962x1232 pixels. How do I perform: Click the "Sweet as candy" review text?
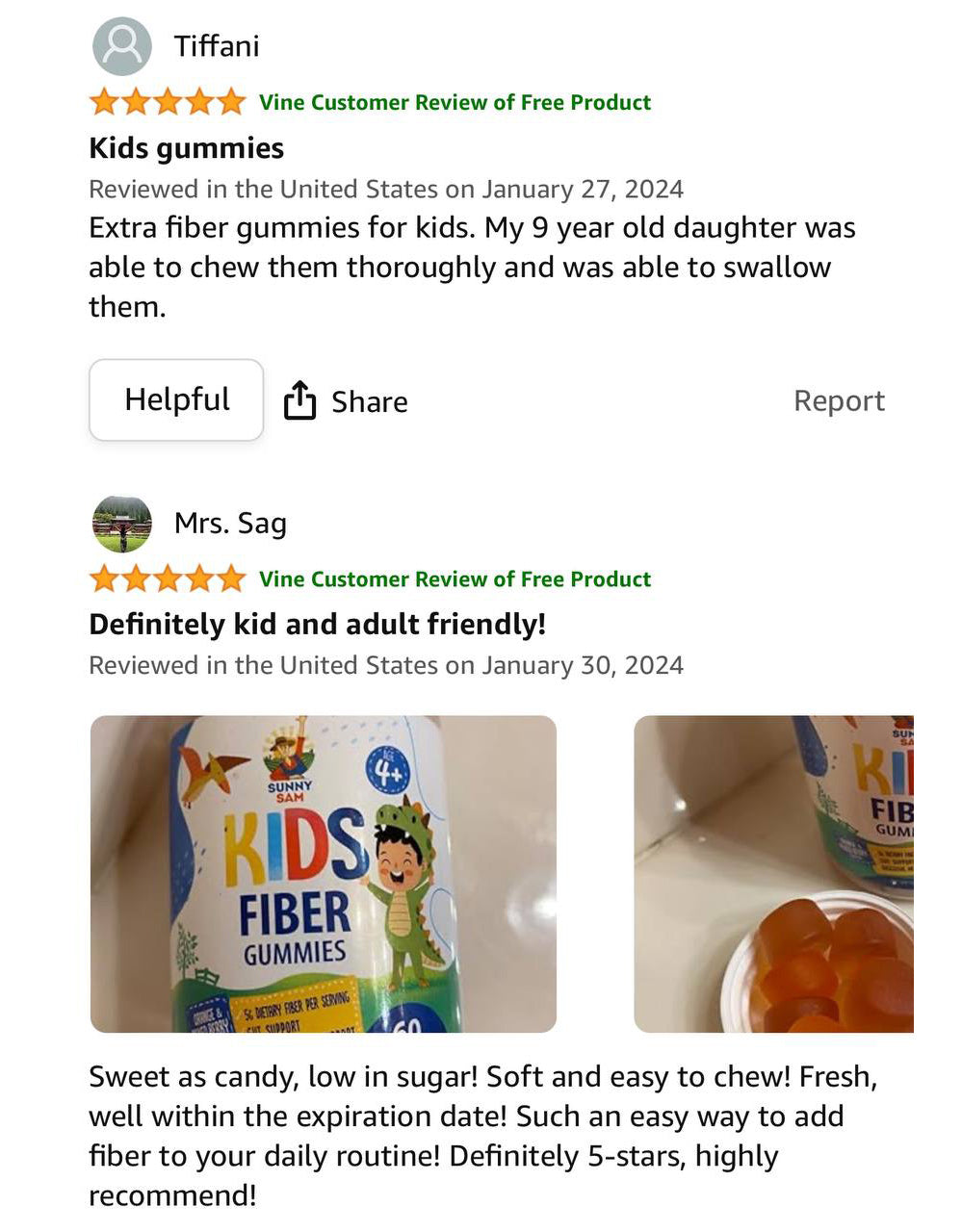(481, 1136)
